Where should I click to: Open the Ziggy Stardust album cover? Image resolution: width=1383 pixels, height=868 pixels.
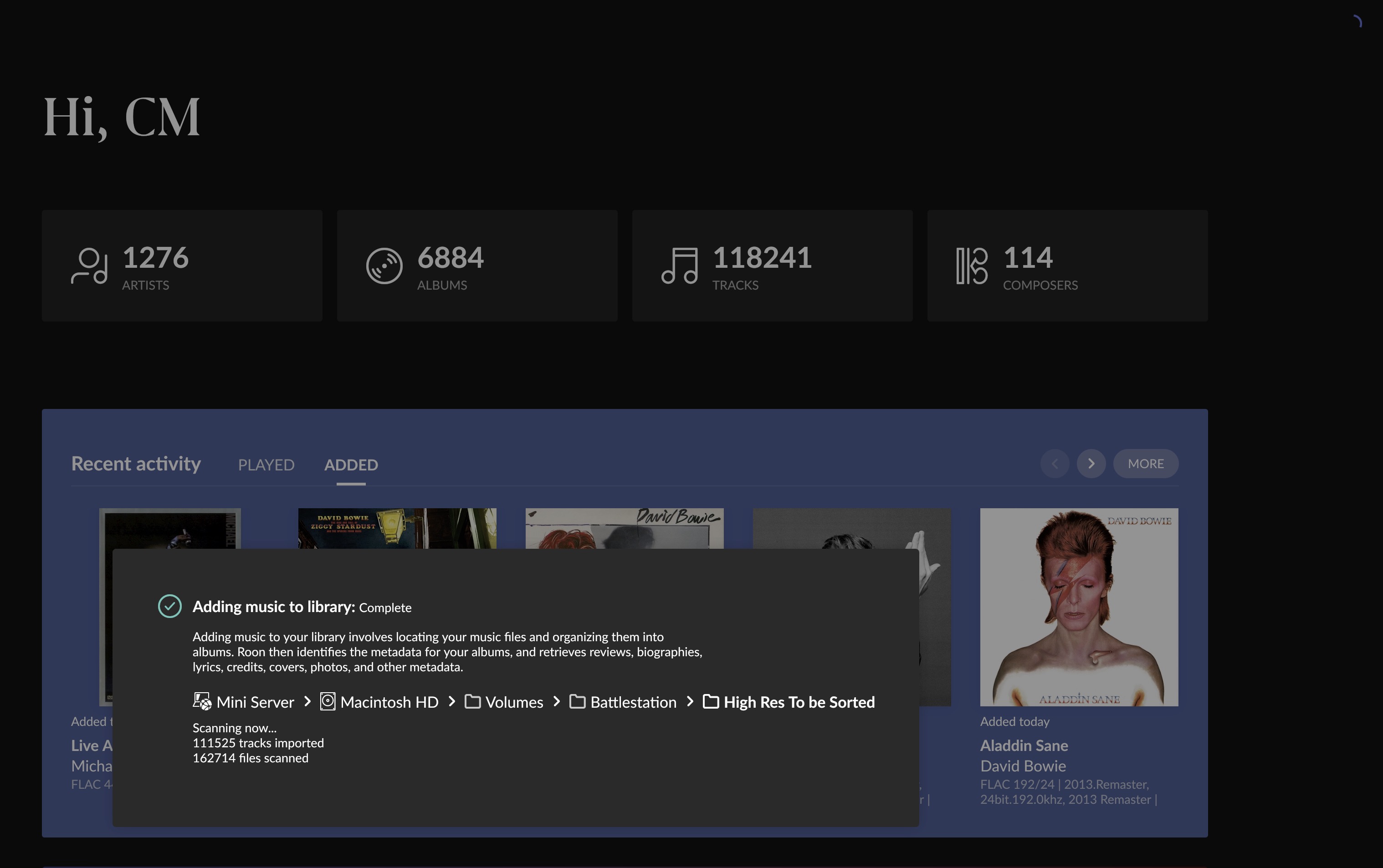pos(397,528)
